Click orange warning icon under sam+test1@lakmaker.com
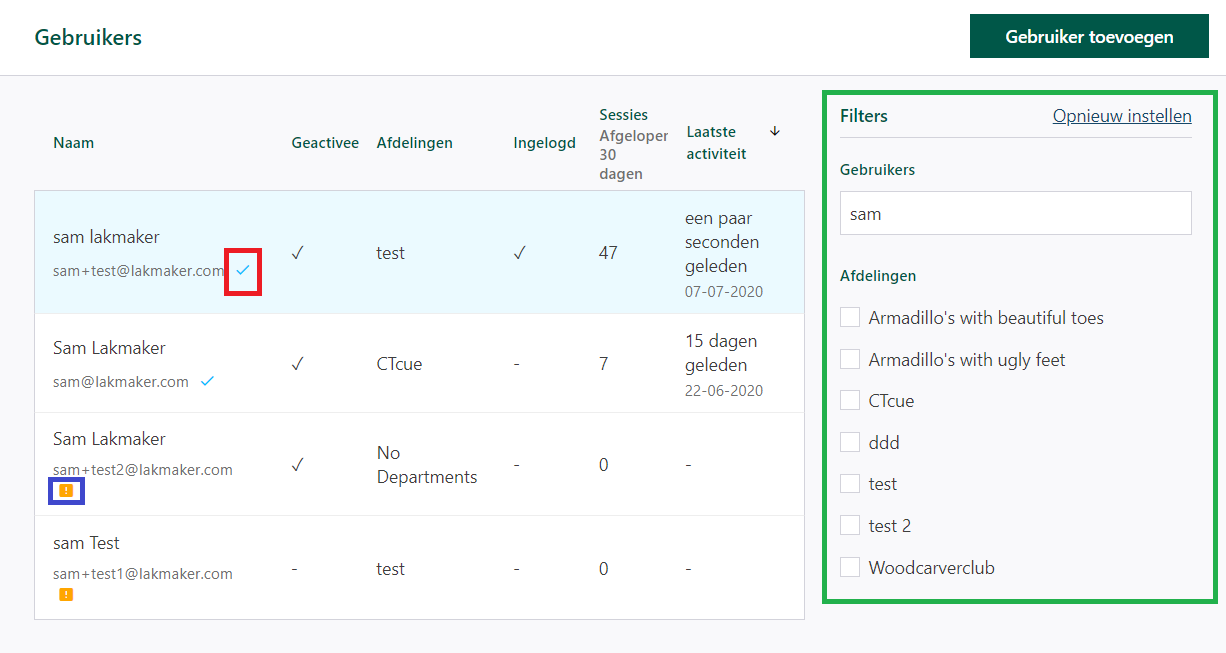 point(66,594)
